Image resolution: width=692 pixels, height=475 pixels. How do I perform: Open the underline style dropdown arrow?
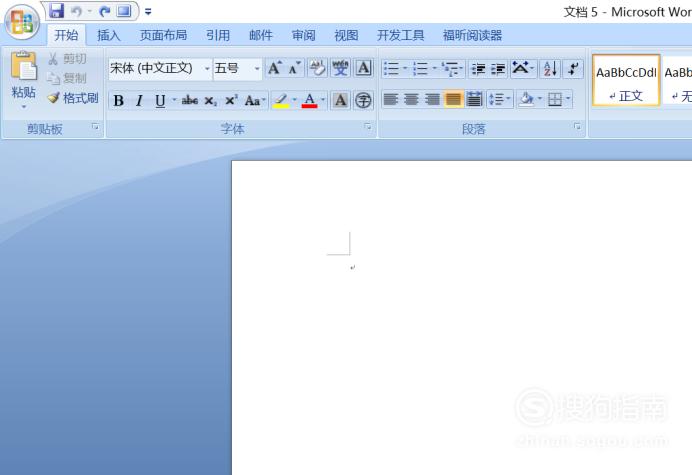(174, 100)
